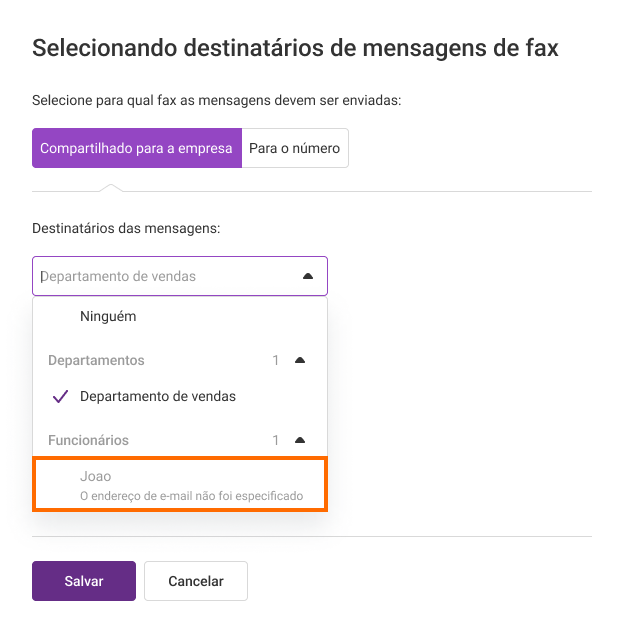Screen dimensions: 624x633
Task: Click the 'Destinatários das mensagens:' label
Action: click(x=126, y=228)
